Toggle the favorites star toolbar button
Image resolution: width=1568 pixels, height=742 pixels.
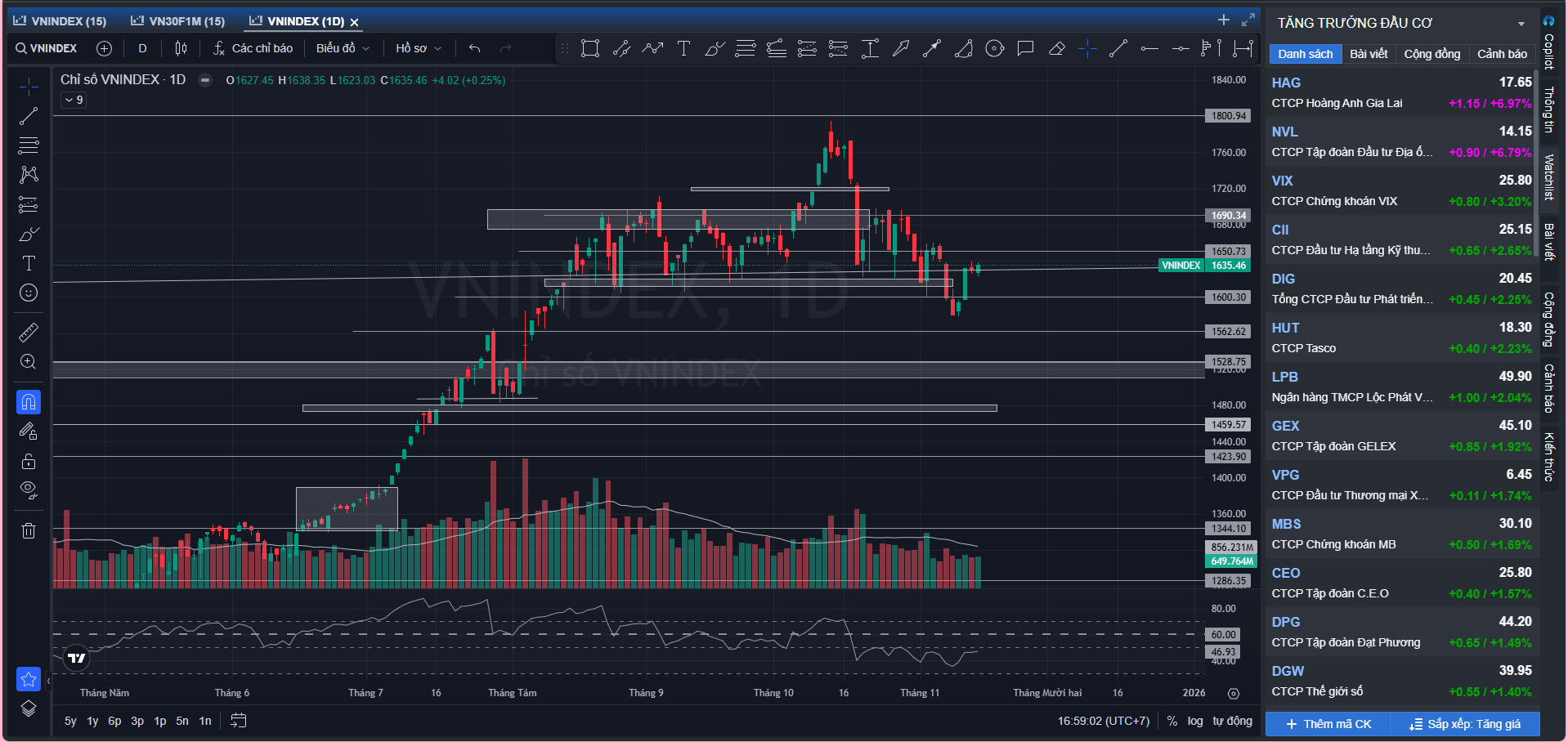click(x=29, y=679)
